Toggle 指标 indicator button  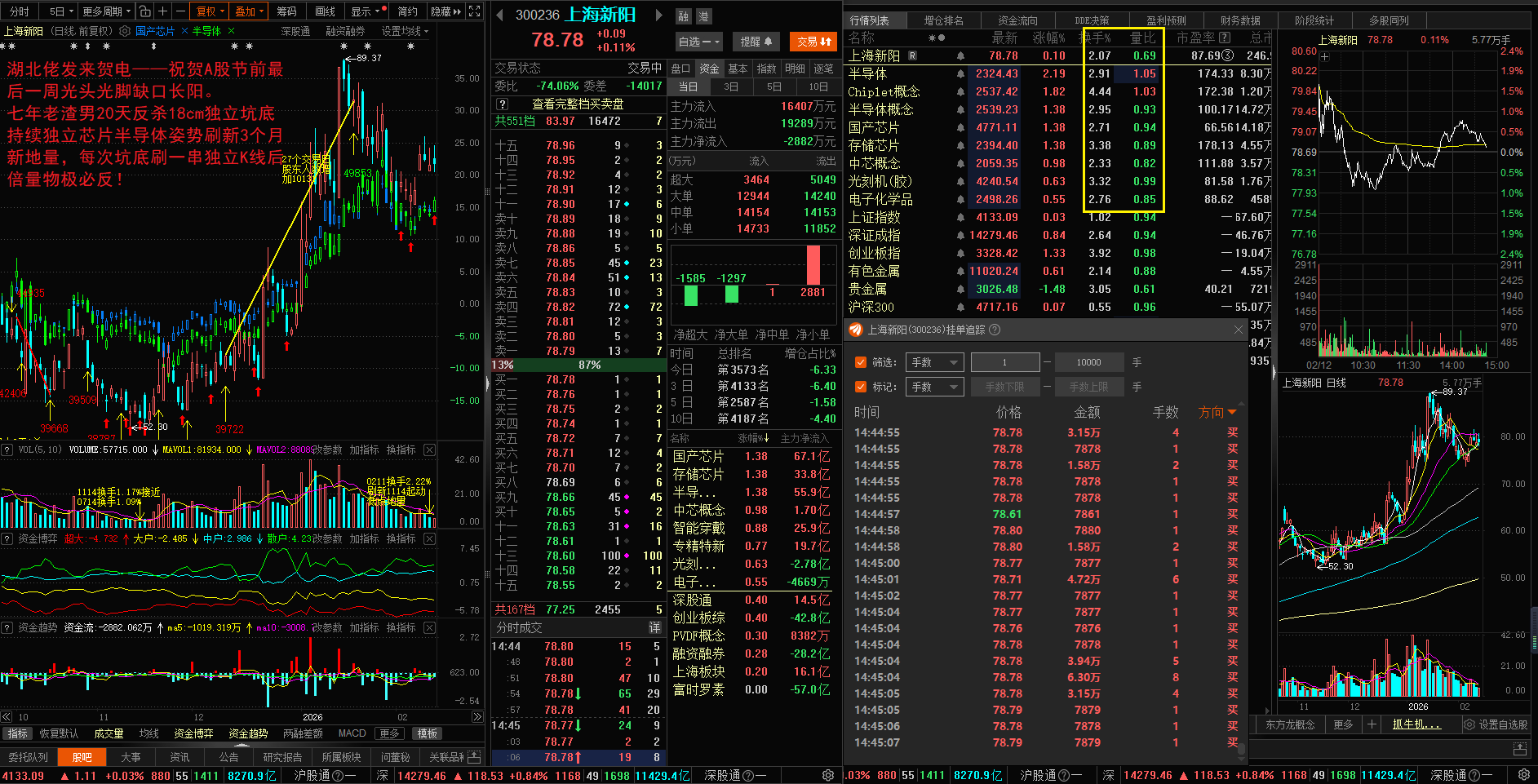[x=17, y=733]
